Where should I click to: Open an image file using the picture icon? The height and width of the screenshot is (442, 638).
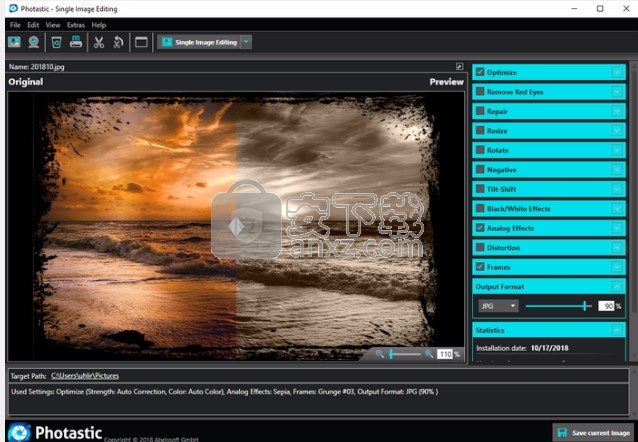(x=14, y=42)
